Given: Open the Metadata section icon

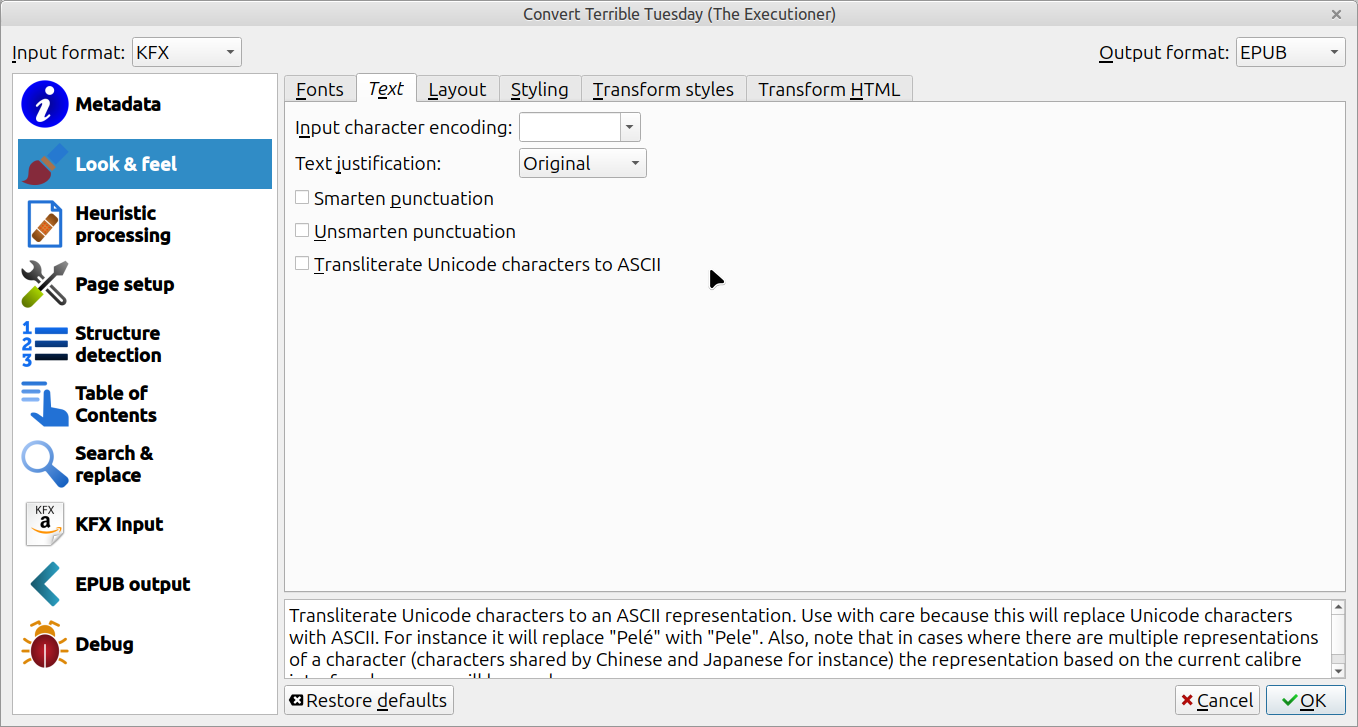Looking at the screenshot, I should [x=45, y=104].
